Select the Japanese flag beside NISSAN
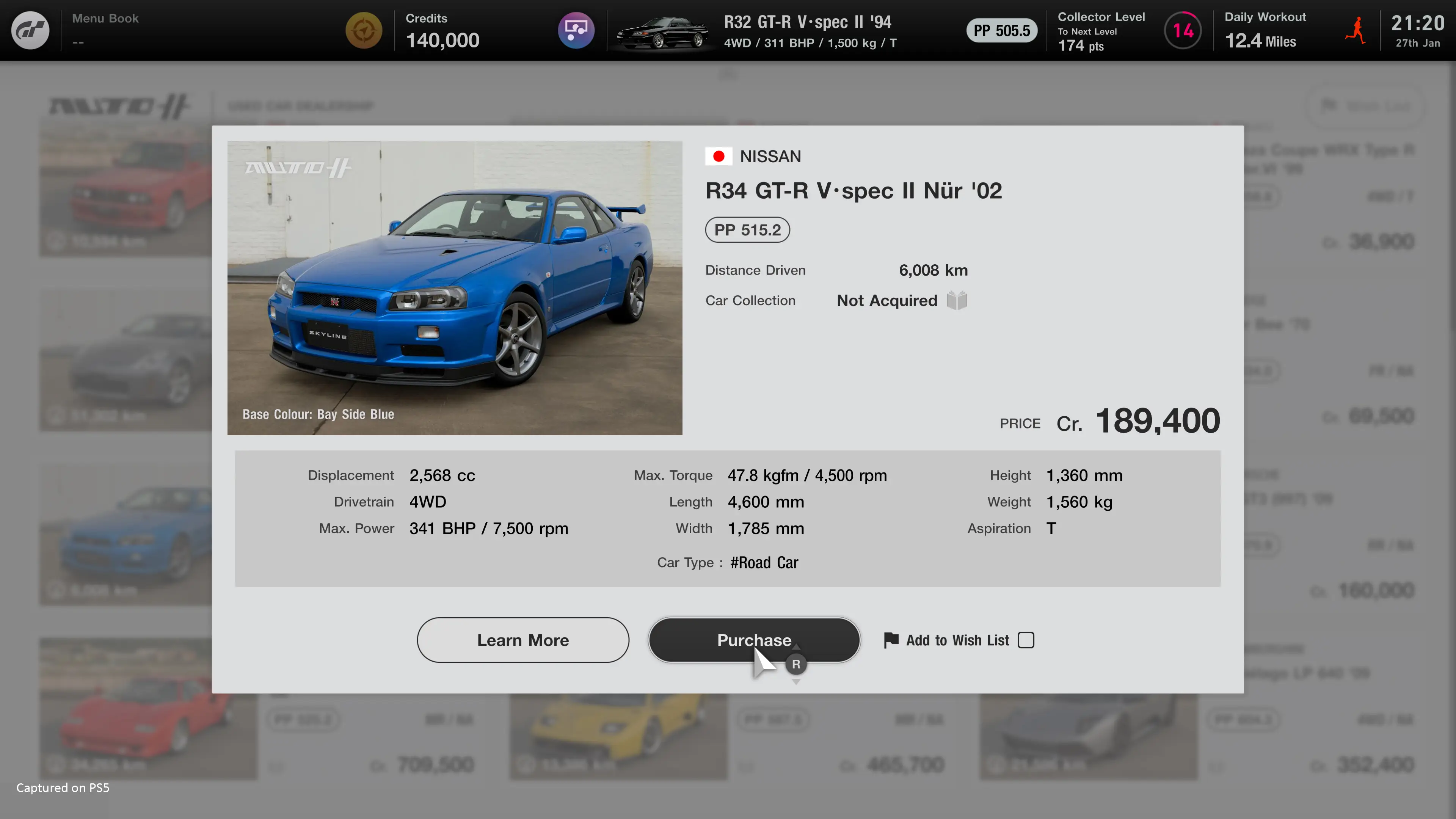The height and width of the screenshot is (819, 1456). [719, 156]
